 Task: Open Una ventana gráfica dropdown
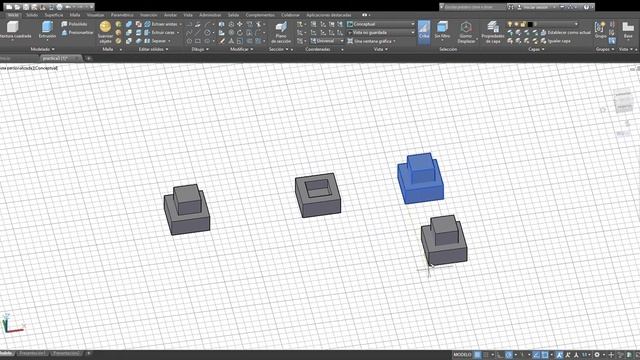tap(372, 41)
